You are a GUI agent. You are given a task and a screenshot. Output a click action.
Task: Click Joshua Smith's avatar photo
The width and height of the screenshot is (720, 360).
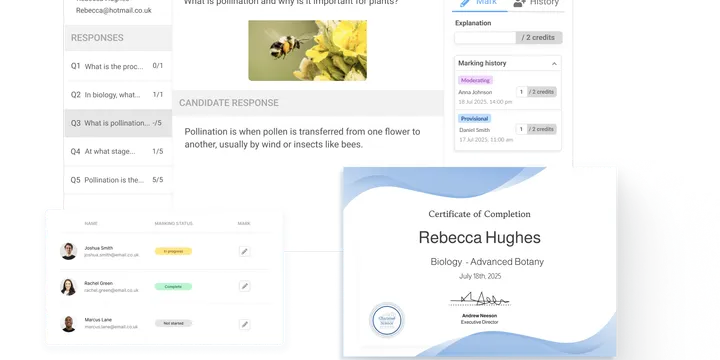click(x=68, y=251)
